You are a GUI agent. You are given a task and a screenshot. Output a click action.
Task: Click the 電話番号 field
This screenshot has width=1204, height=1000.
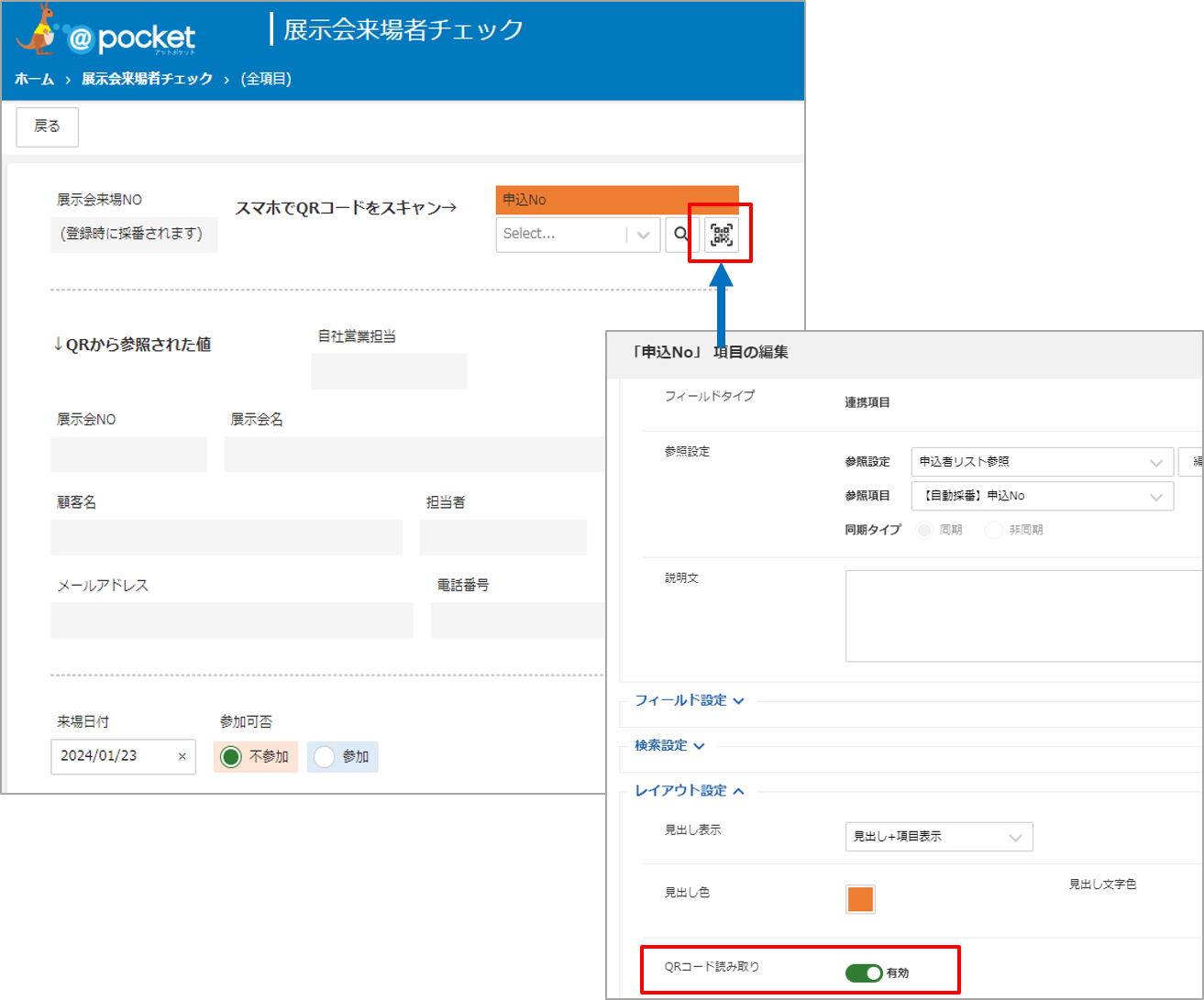(518, 620)
